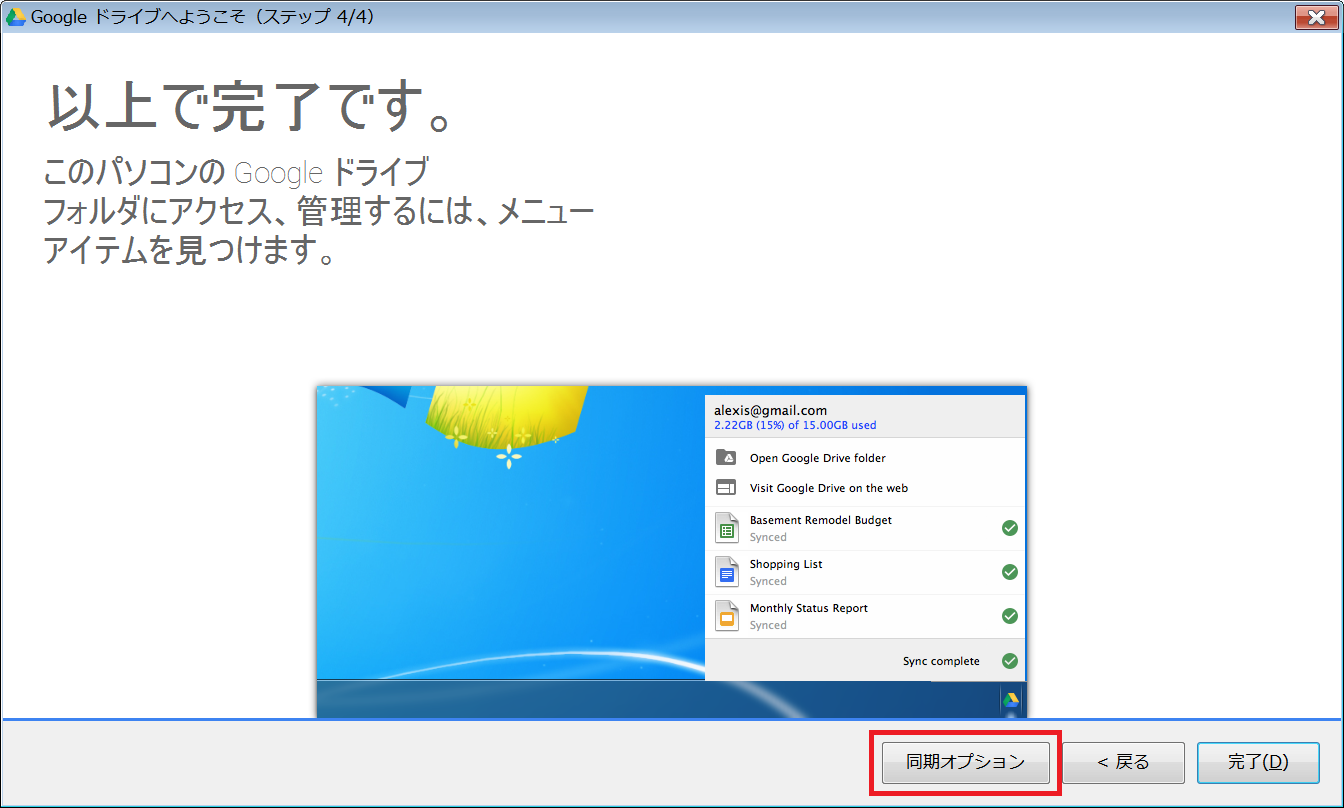The width and height of the screenshot is (1344, 808).
Task: Click the Drive tray icon in the illustration taskbar
Action: [1011, 700]
